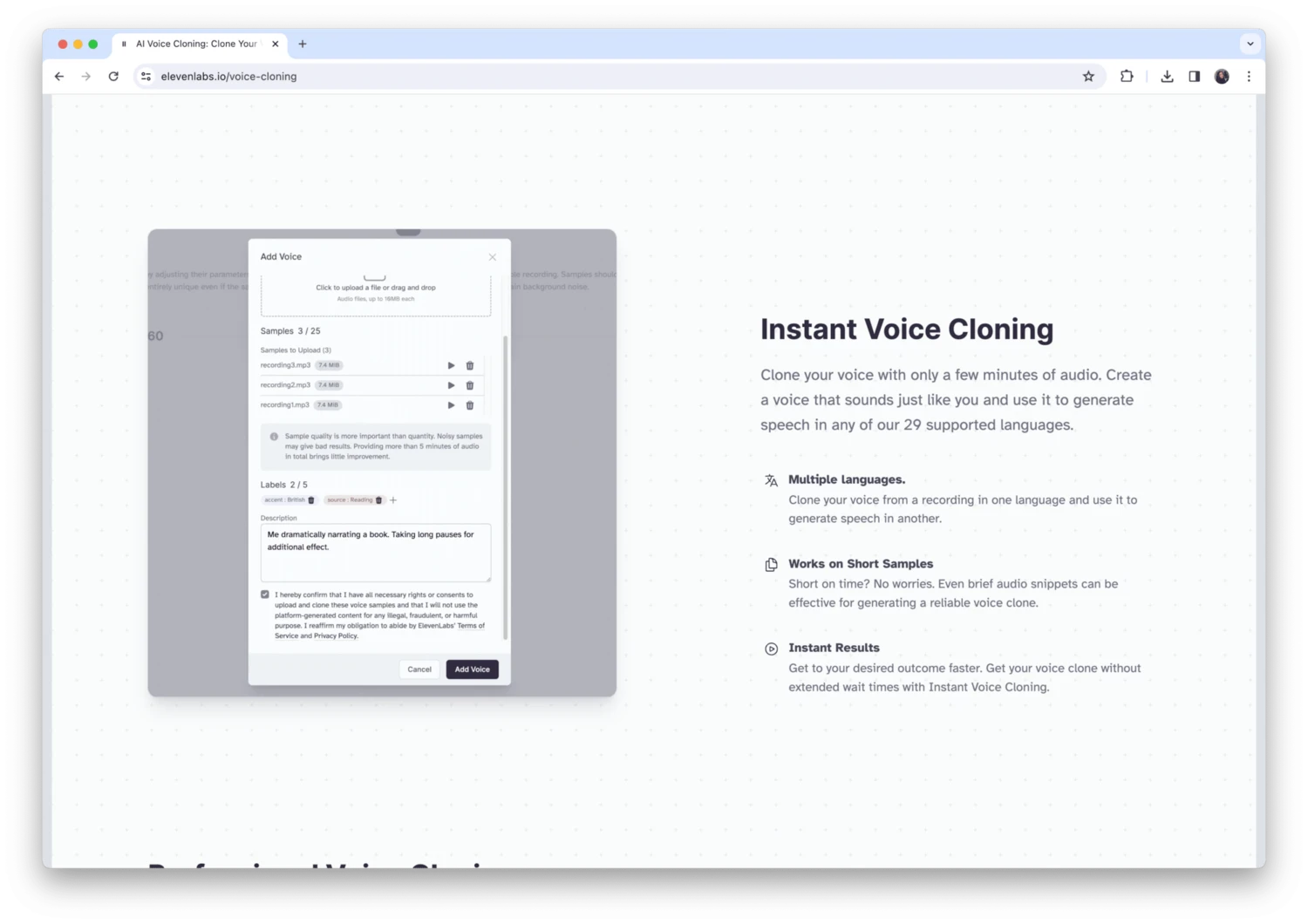Delete the recording1.mp3 sample

pyautogui.click(x=470, y=405)
